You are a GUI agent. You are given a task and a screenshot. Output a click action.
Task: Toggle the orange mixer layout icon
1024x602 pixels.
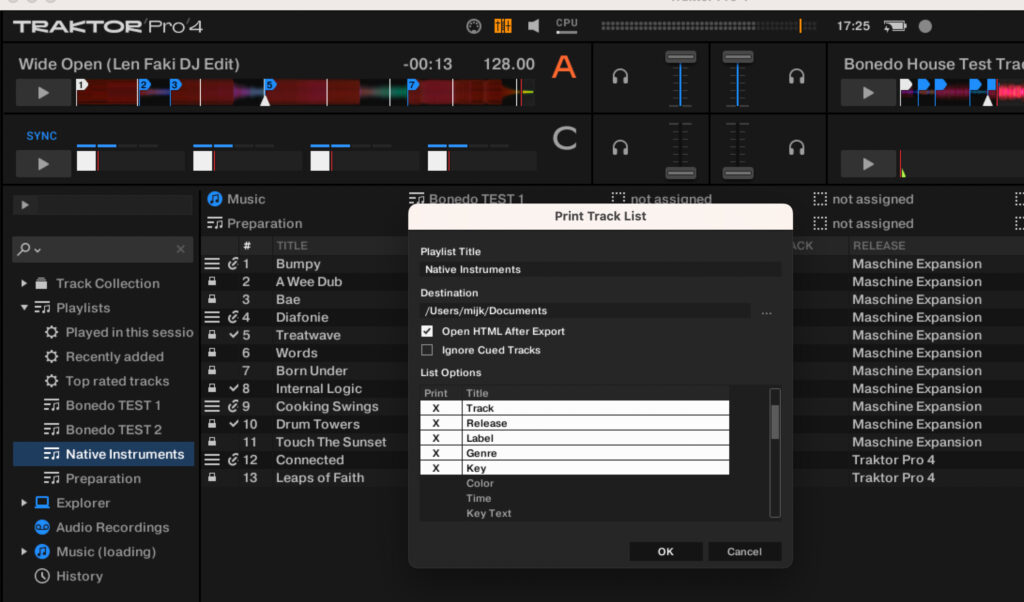point(503,26)
